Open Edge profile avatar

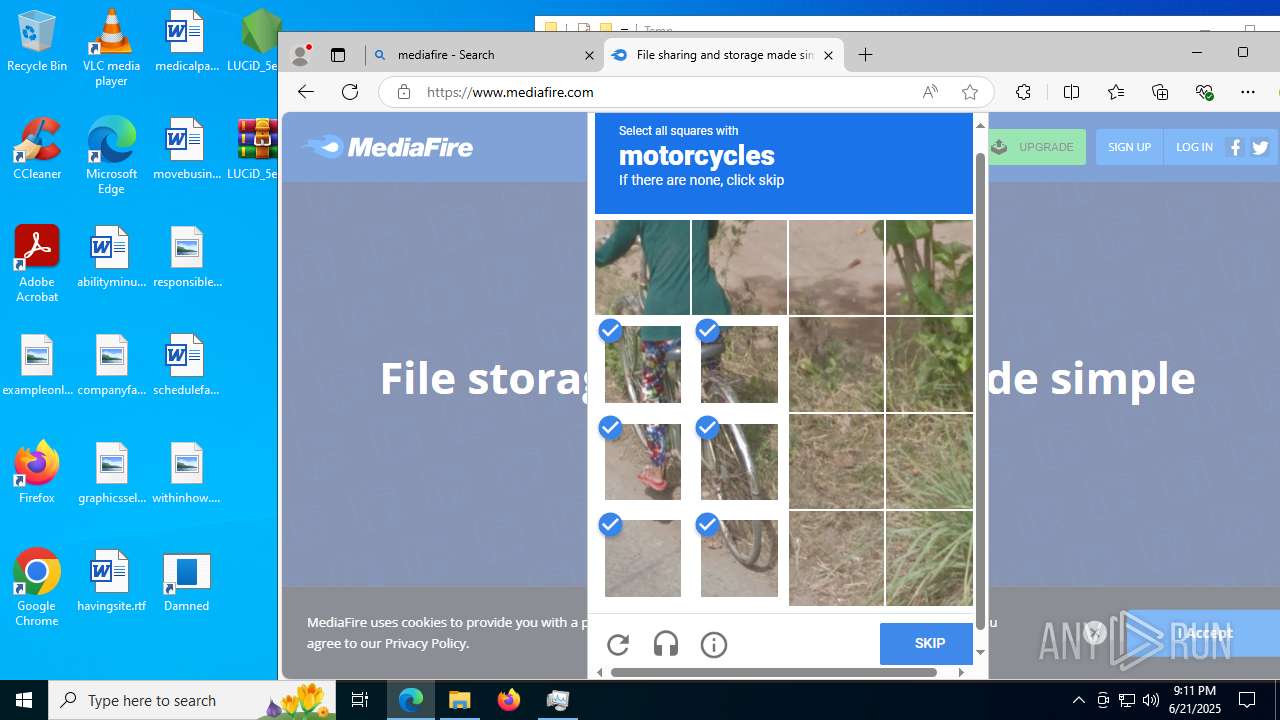(x=300, y=55)
